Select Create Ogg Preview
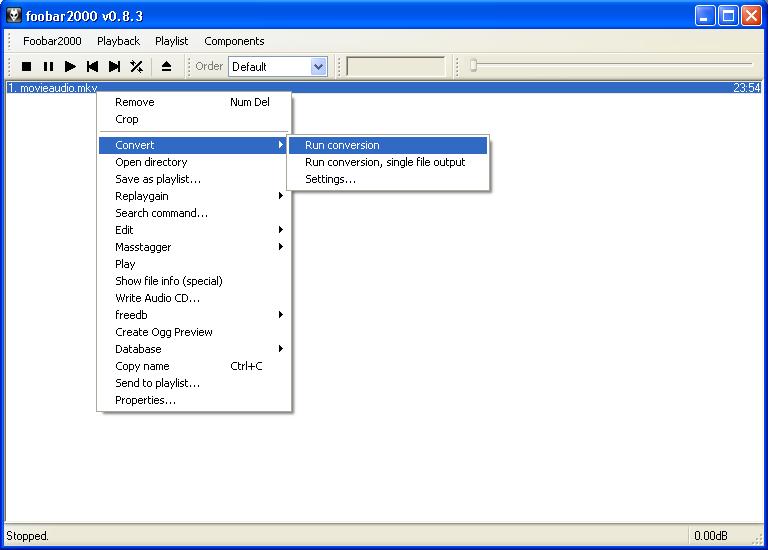768x550 pixels. click(194, 332)
